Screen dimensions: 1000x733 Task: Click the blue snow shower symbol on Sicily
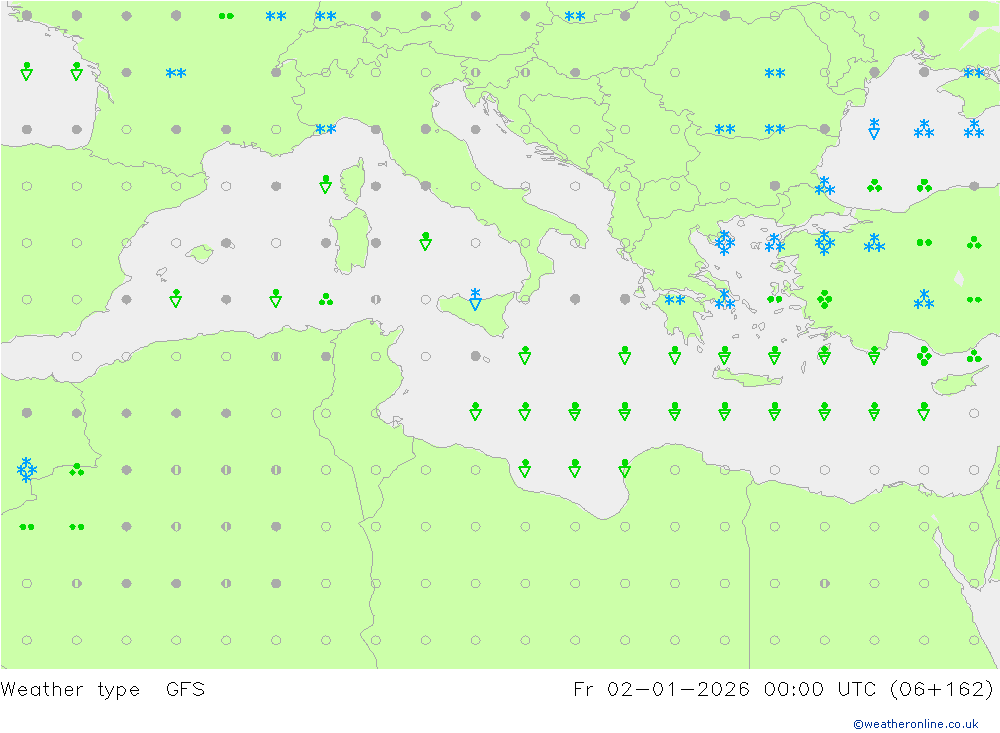click(x=475, y=299)
